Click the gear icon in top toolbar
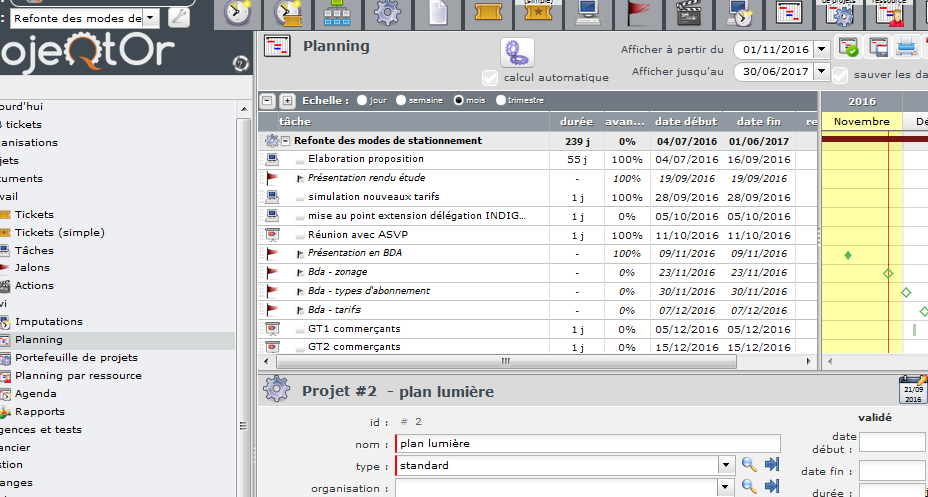This screenshot has width=928, height=497. (x=386, y=13)
